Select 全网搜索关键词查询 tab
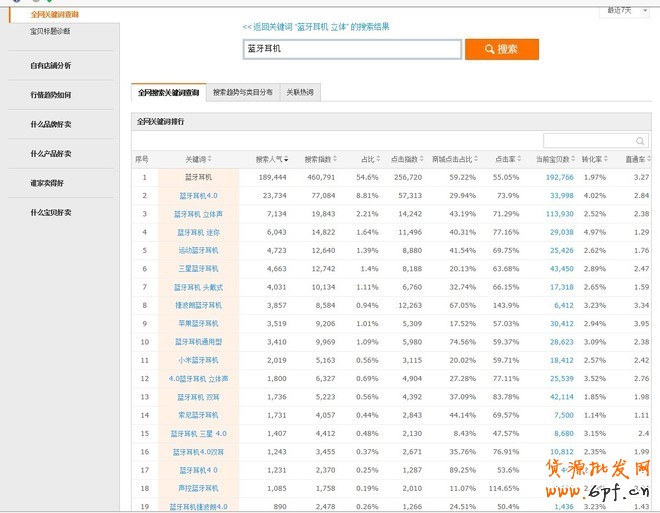 (x=168, y=92)
